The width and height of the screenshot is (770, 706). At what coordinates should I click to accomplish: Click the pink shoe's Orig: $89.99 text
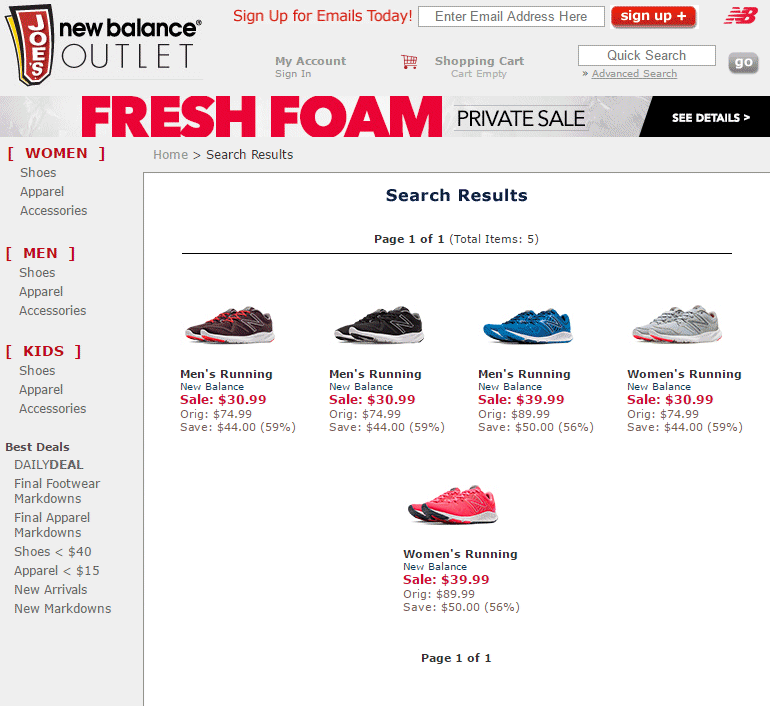tap(439, 594)
